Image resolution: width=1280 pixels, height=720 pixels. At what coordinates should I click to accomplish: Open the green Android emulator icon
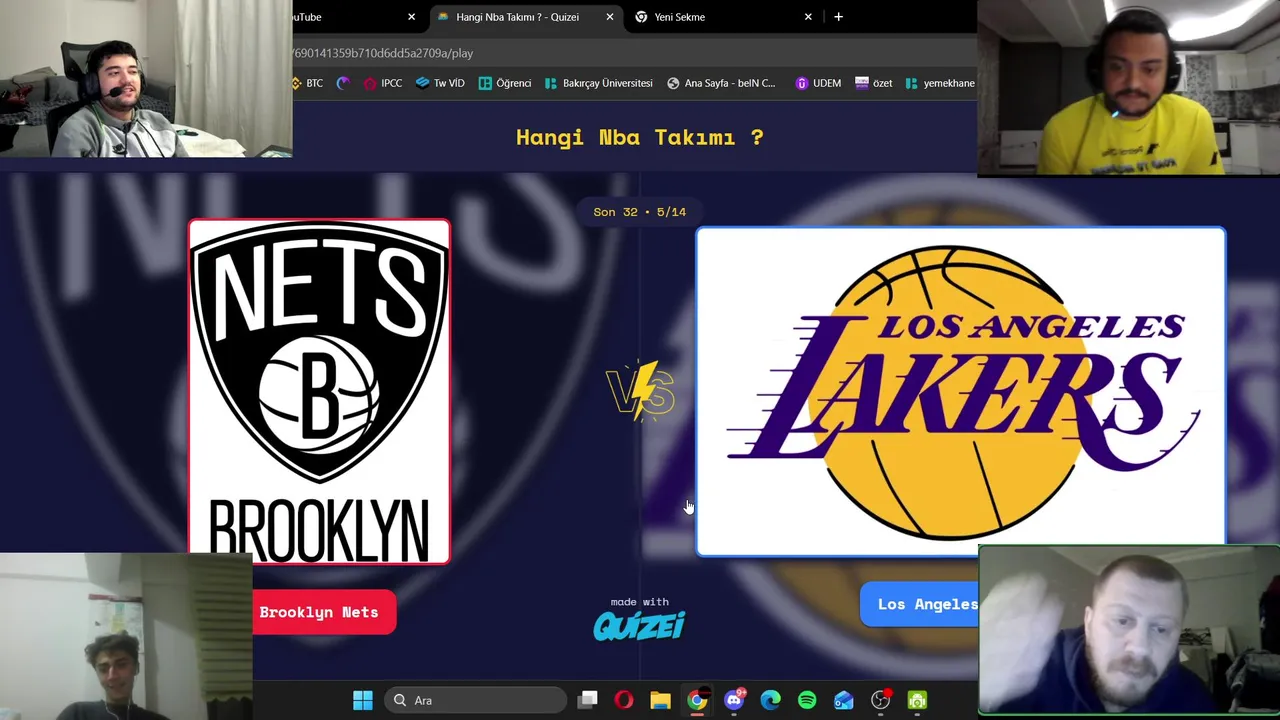pyautogui.click(x=917, y=700)
